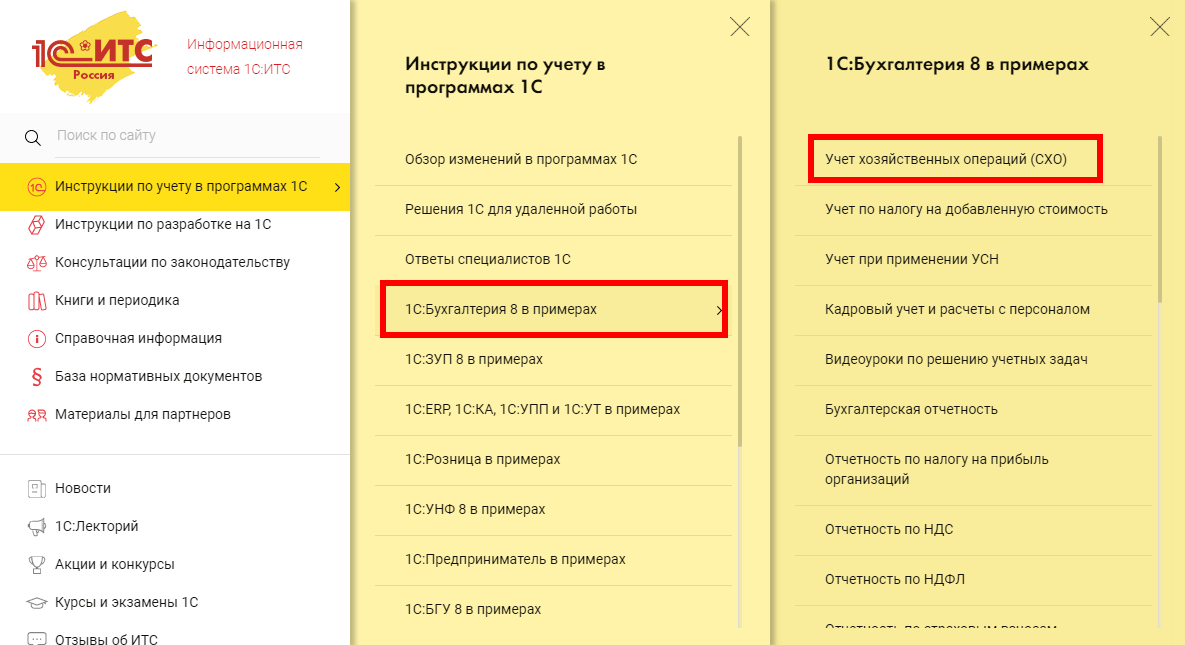Click the search magnifier icon
Image resolution: width=1185 pixels, height=645 pixels.
pos(32,138)
